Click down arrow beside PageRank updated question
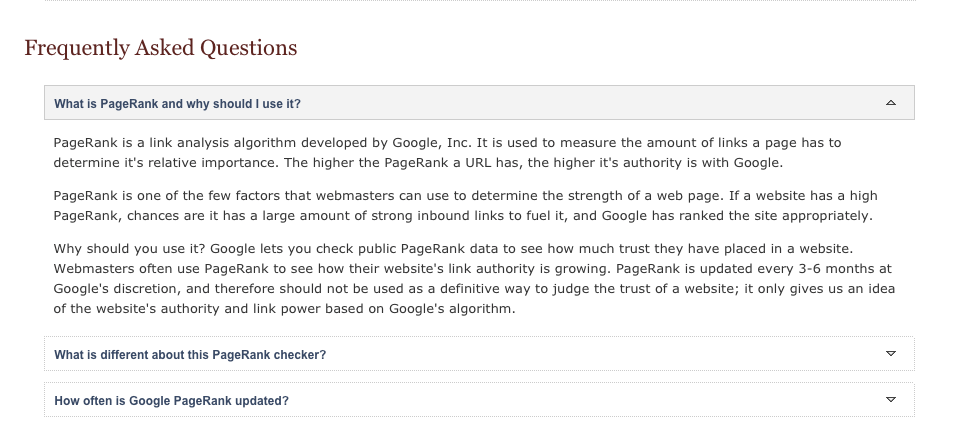The width and height of the screenshot is (963, 448). tap(891, 399)
